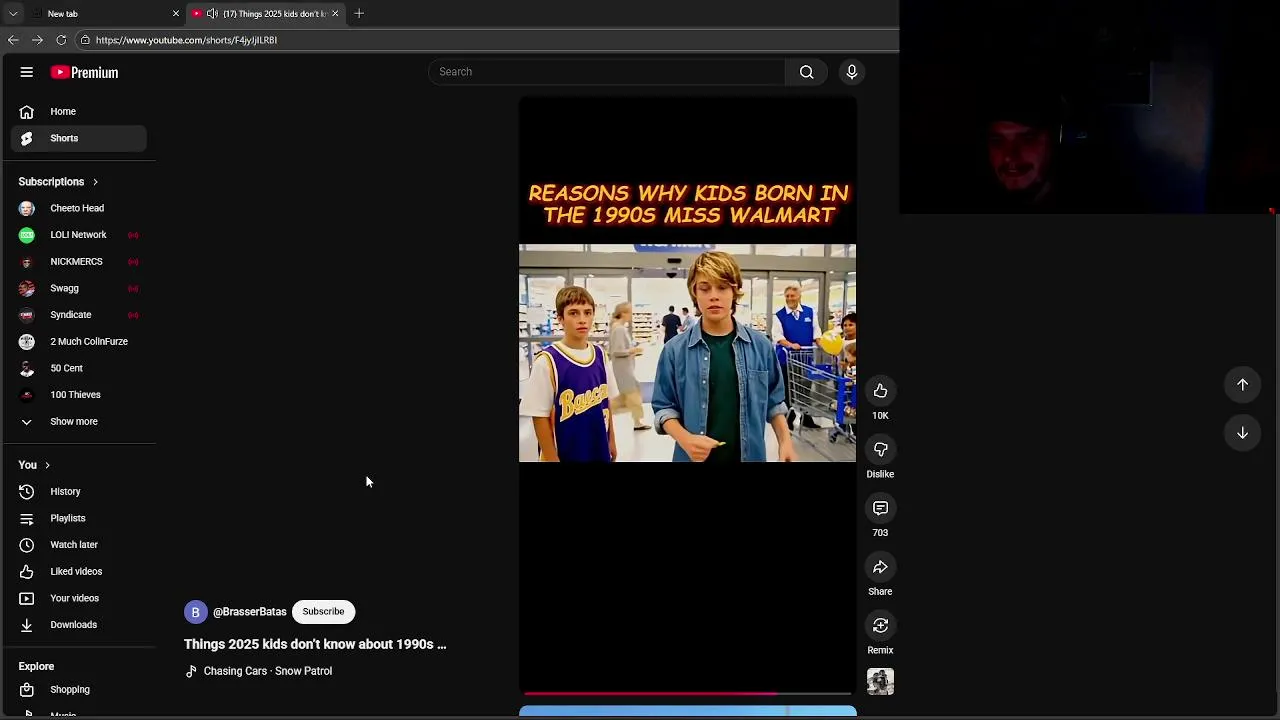Start voice search with microphone
Image resolution: width=1280 pixels, height=720 pixels.
click(852, 72)
